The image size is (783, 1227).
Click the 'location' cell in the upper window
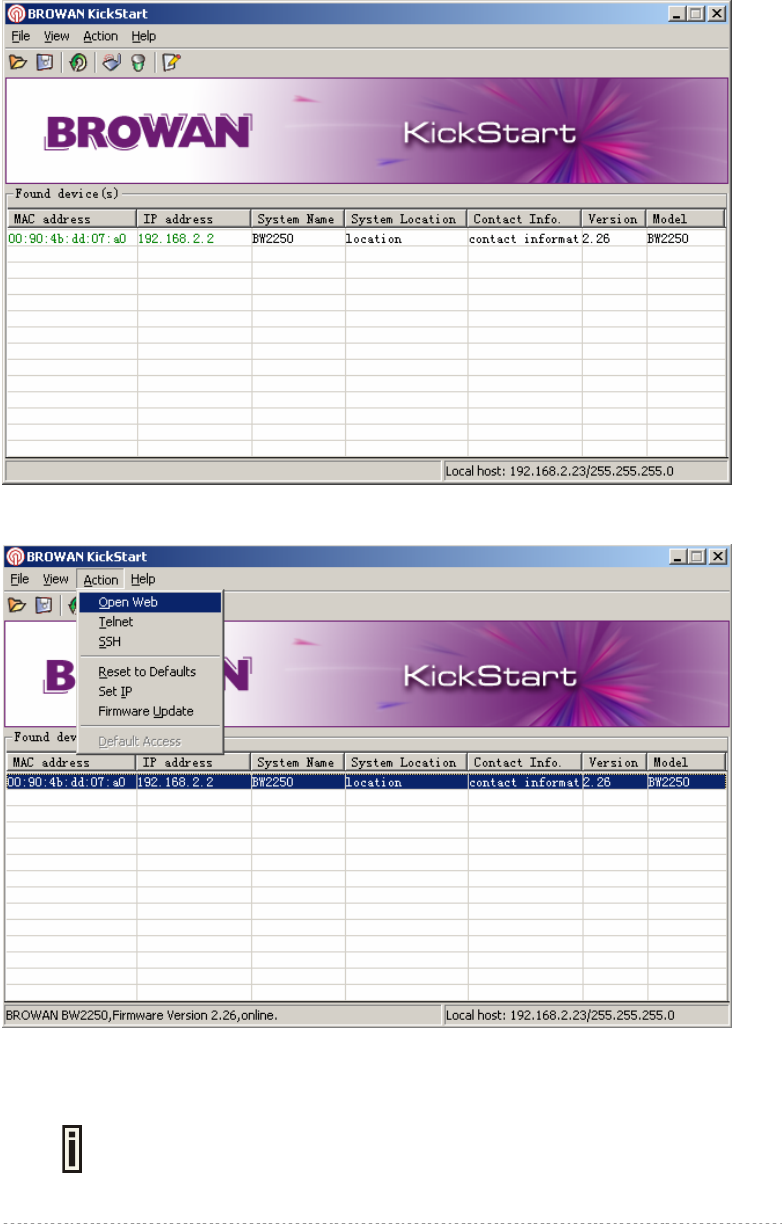[x=374, y=239]
